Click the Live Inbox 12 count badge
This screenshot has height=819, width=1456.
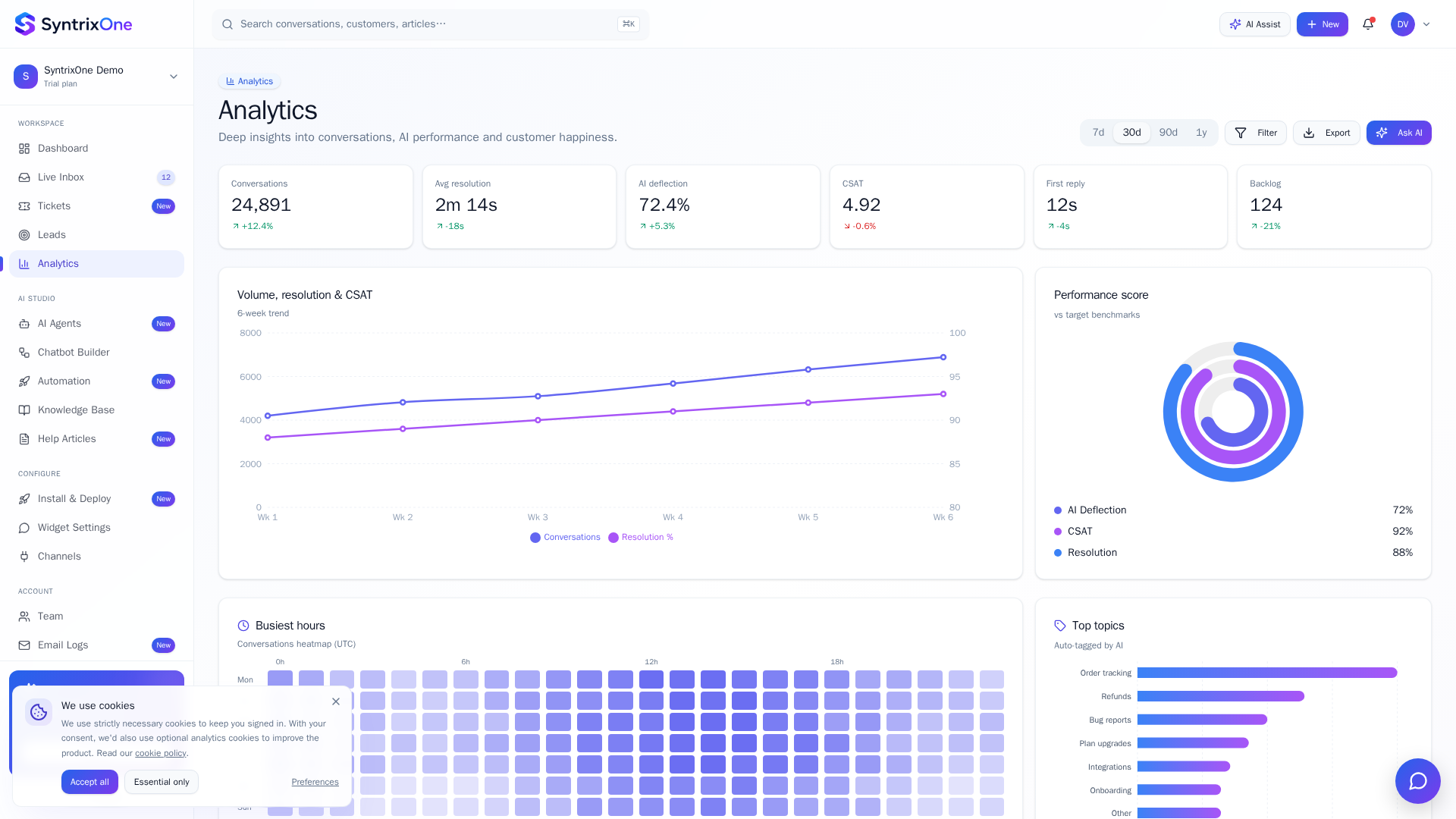pos(166,177)
